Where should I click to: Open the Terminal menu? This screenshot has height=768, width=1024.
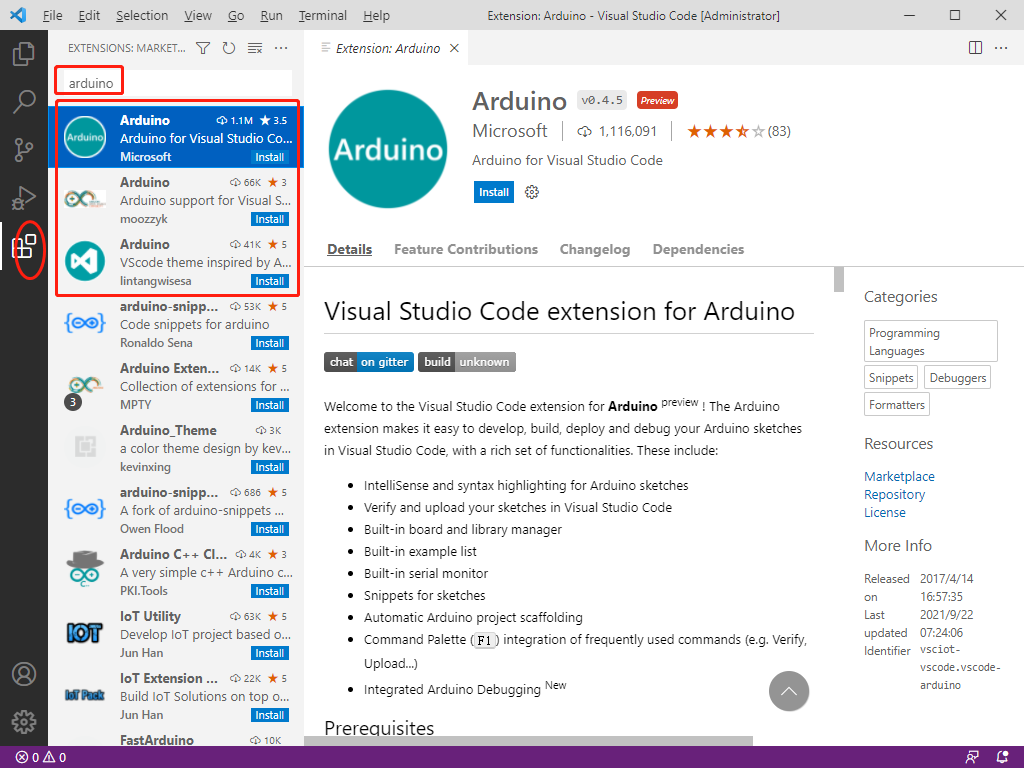[x=322, y=15]
